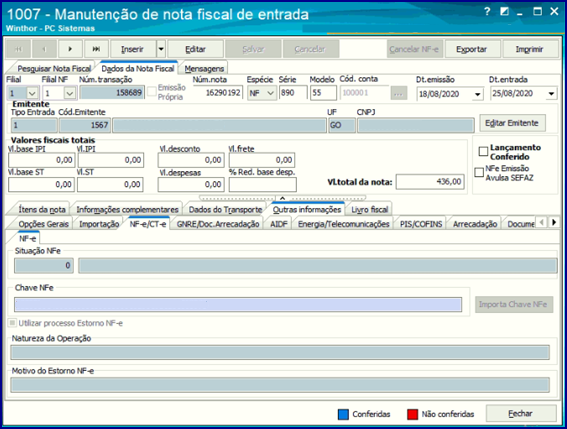Select the Outras informações tab
The image size is (567, 429).
pos(307,209)
